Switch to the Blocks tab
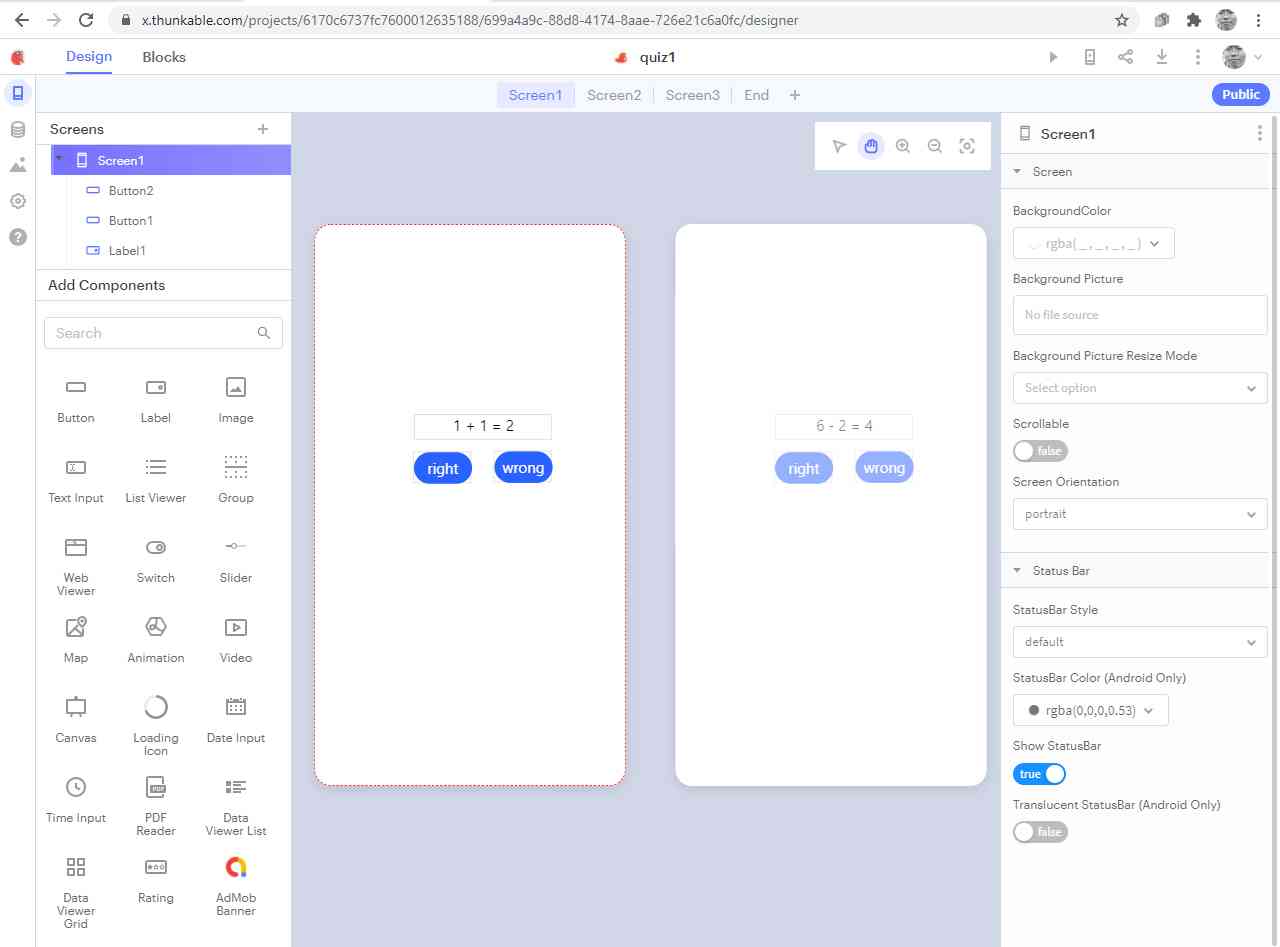This screenshot has height=947, width=1280. tap(164, 57)
